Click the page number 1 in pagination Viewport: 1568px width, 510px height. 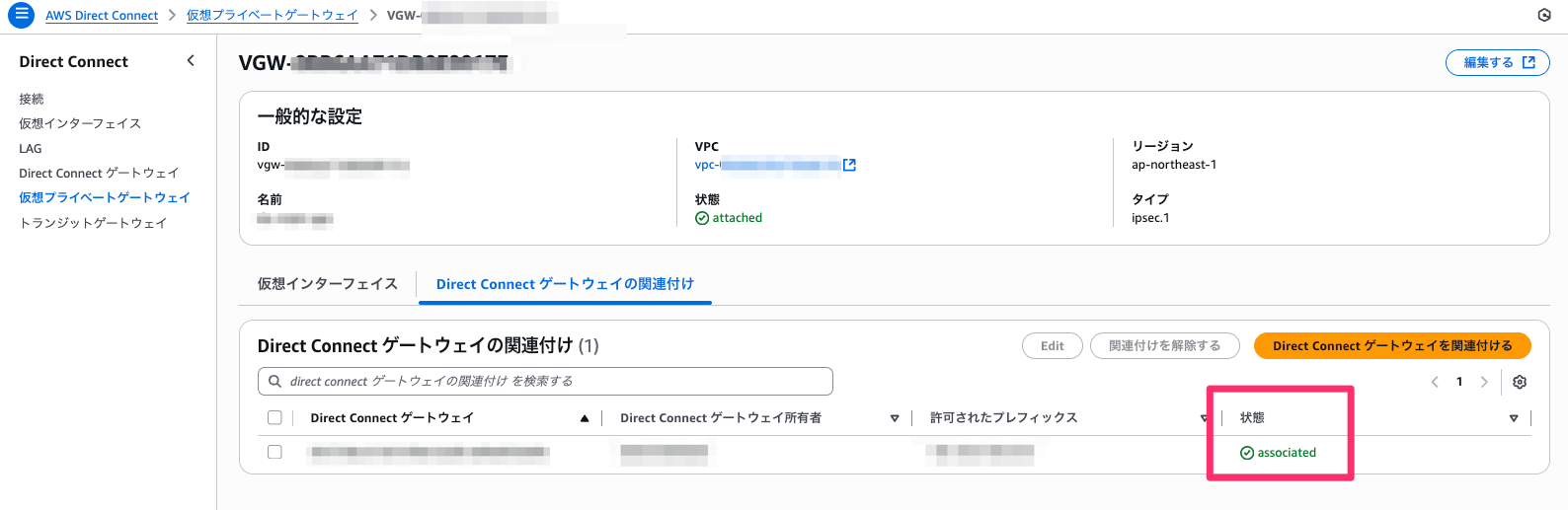pos(1459,382)
